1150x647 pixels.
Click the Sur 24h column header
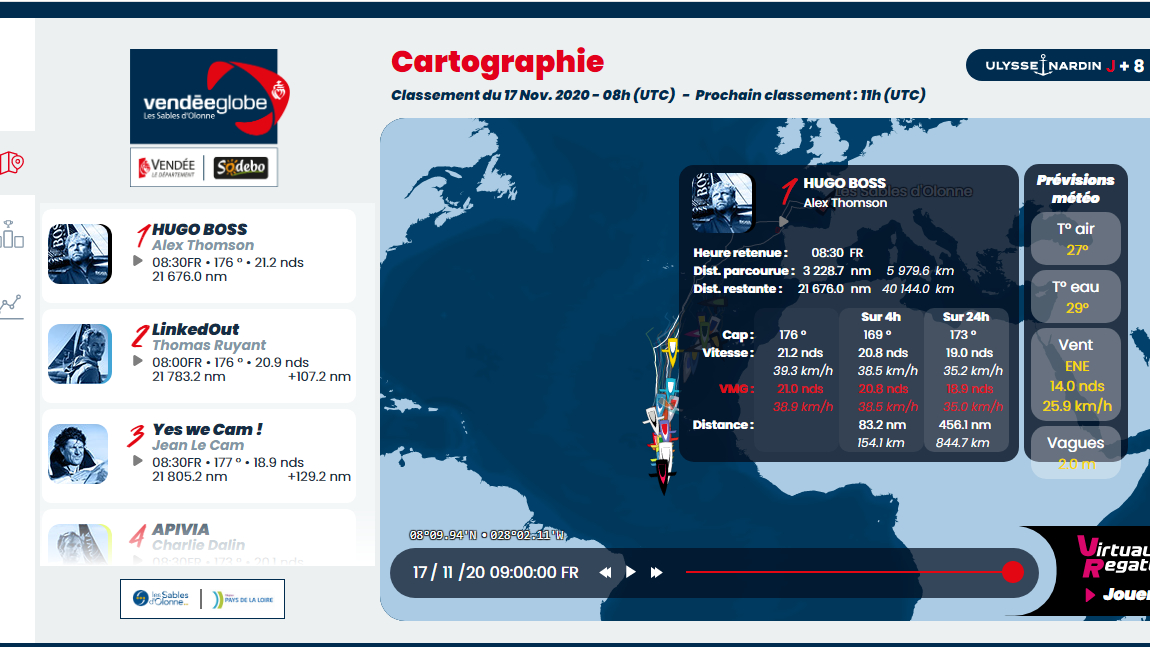(x=966, y=317)
